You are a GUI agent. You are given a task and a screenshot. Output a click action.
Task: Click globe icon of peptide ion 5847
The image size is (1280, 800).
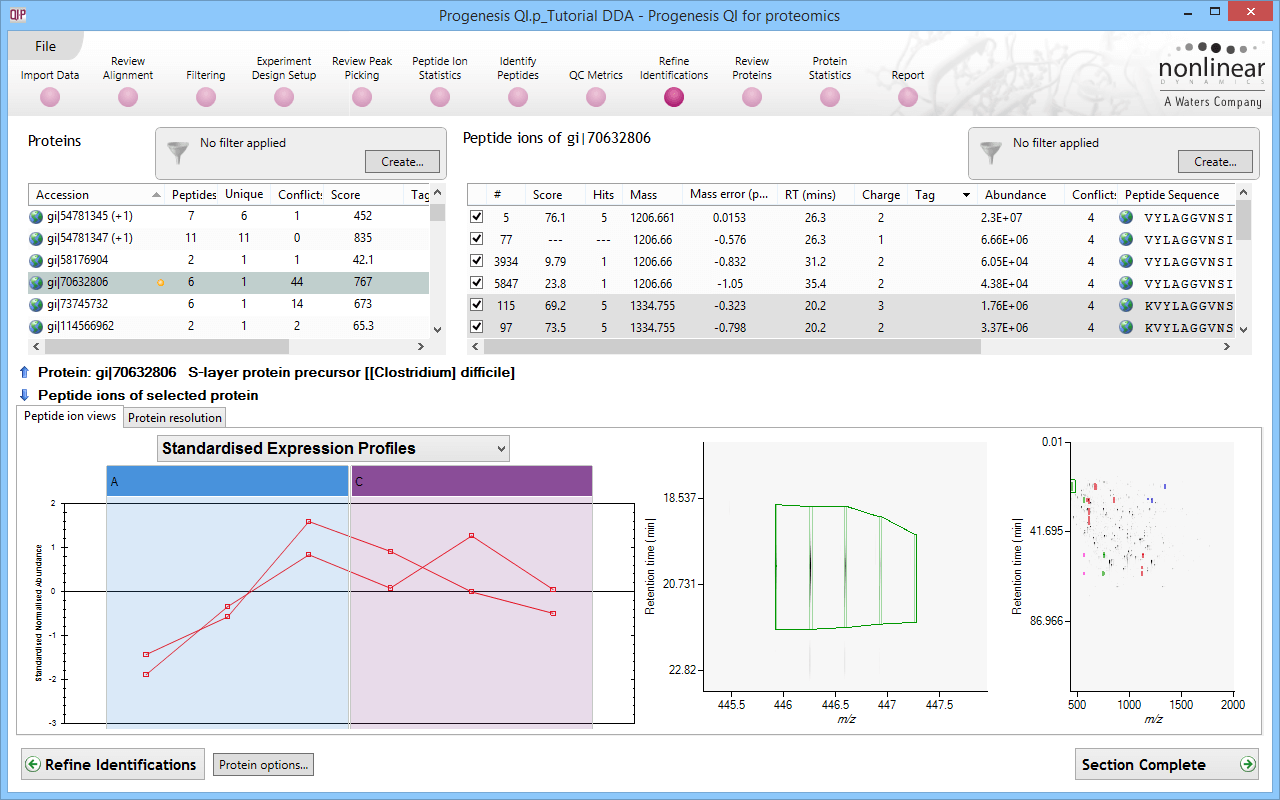coord(1126,283)
